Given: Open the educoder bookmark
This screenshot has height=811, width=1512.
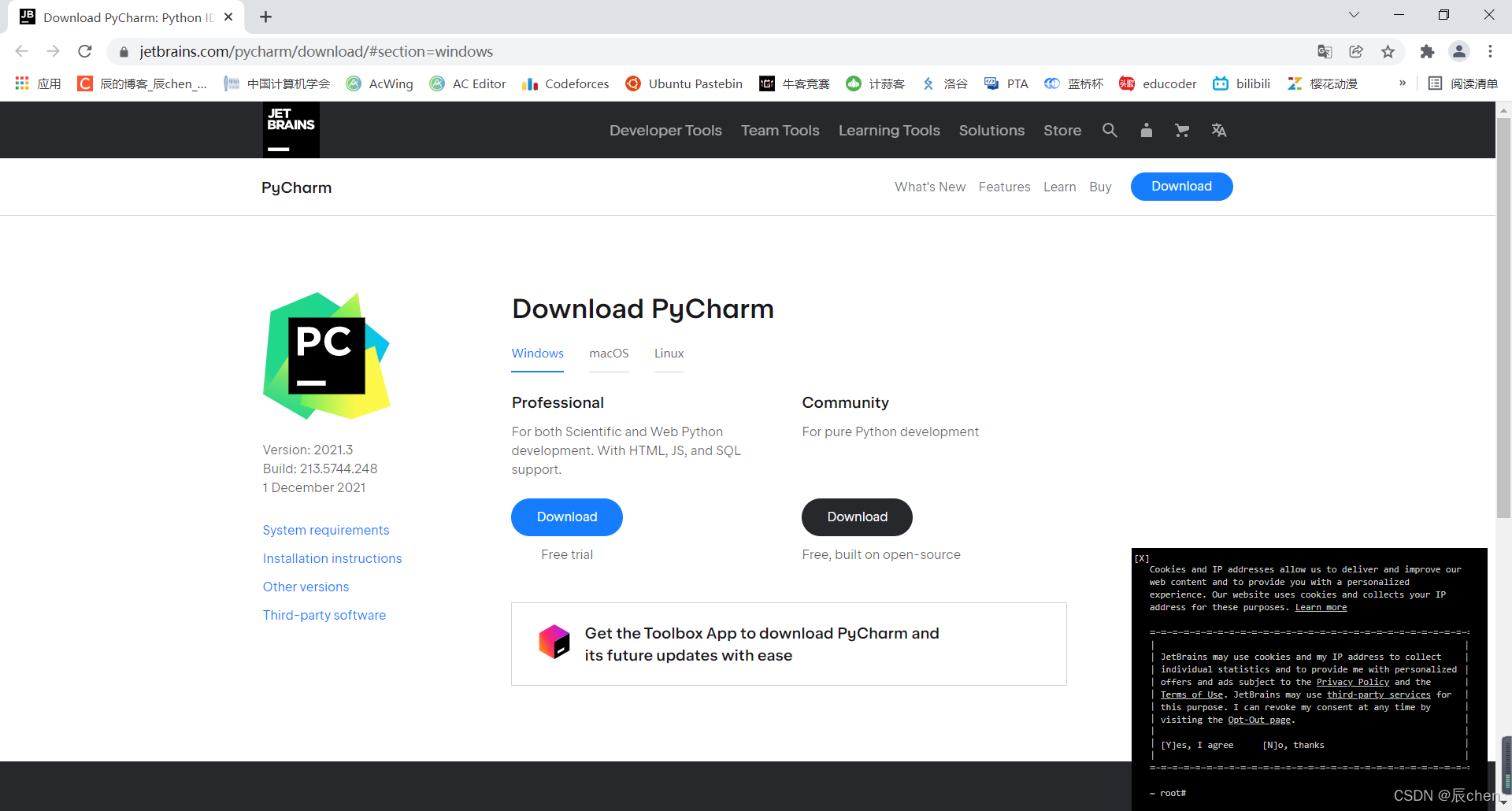Looking at the screenshot, I should point(1158,83).
